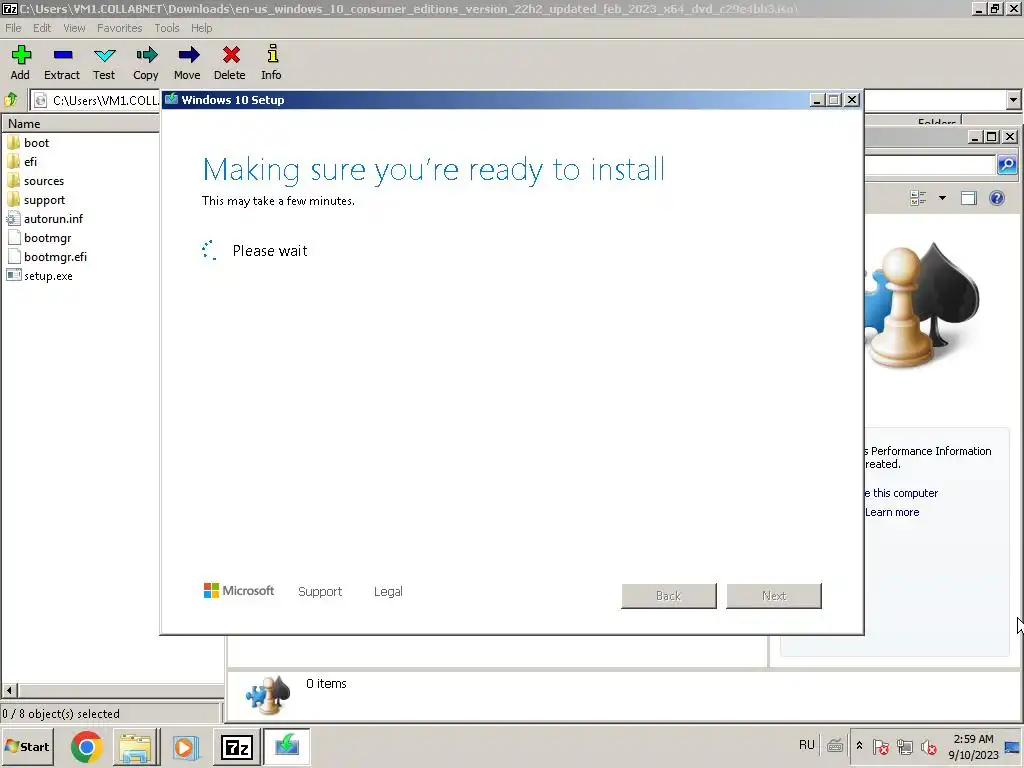This screenshot has width=1024, height=768.
Task: Click the Back button in Setup
Action: [x=669, y=596]
